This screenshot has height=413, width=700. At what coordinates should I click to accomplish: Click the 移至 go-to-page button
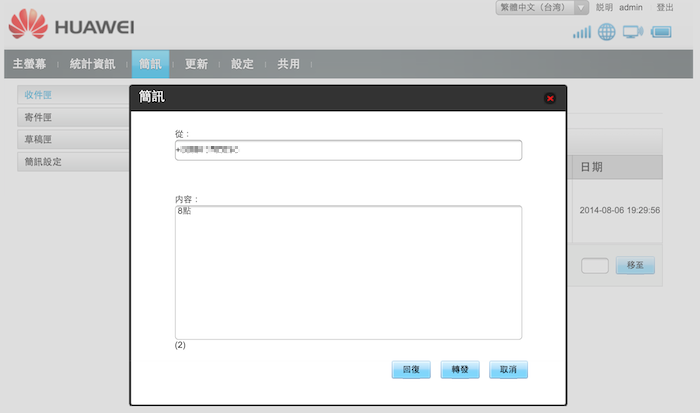click(635, 265)
